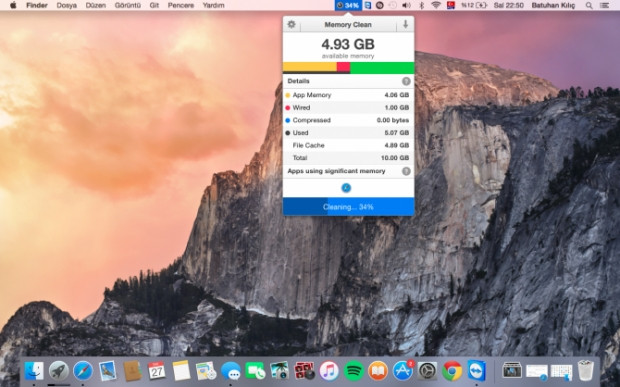This screenshot has height=387, width=620.
Task: Open System Preferences from the Dock
Action: click(427, 371)
